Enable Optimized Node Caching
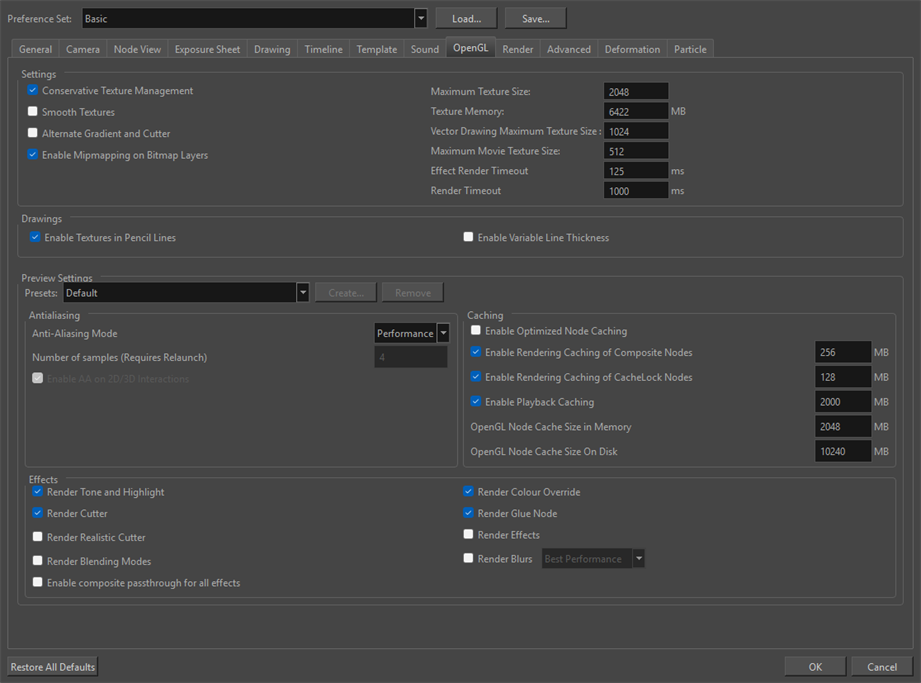This screenshot has width=921, height=683. tap(476, 331)
